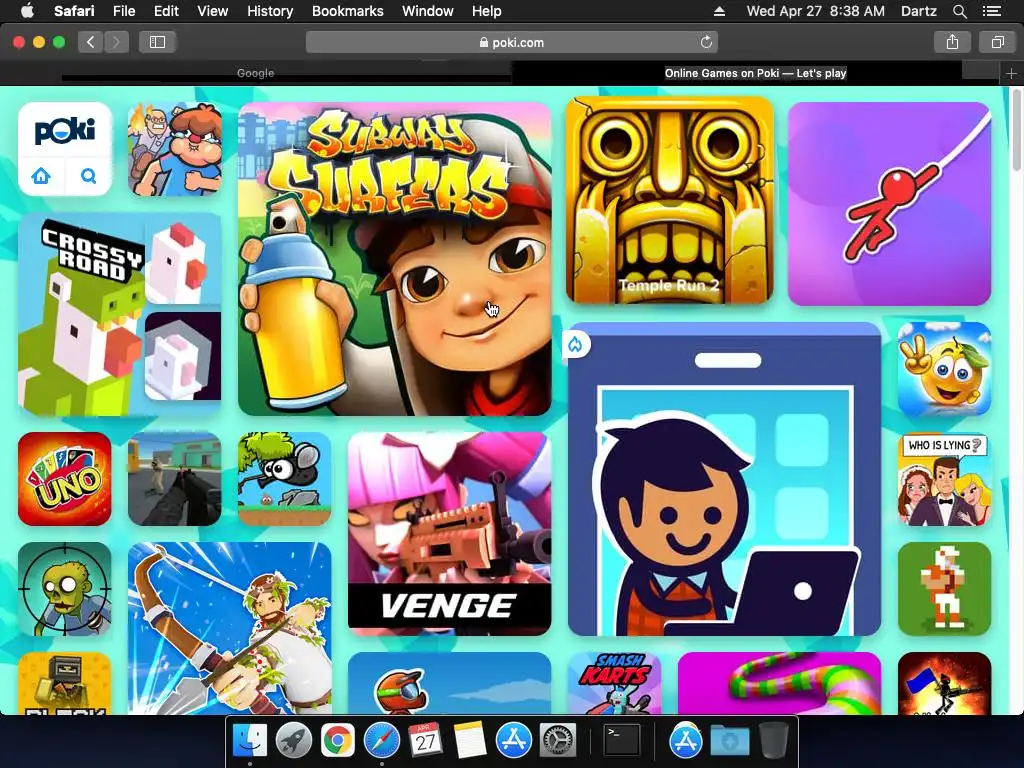
Task: Click the Safari share button
Action: tap(952, 42)
